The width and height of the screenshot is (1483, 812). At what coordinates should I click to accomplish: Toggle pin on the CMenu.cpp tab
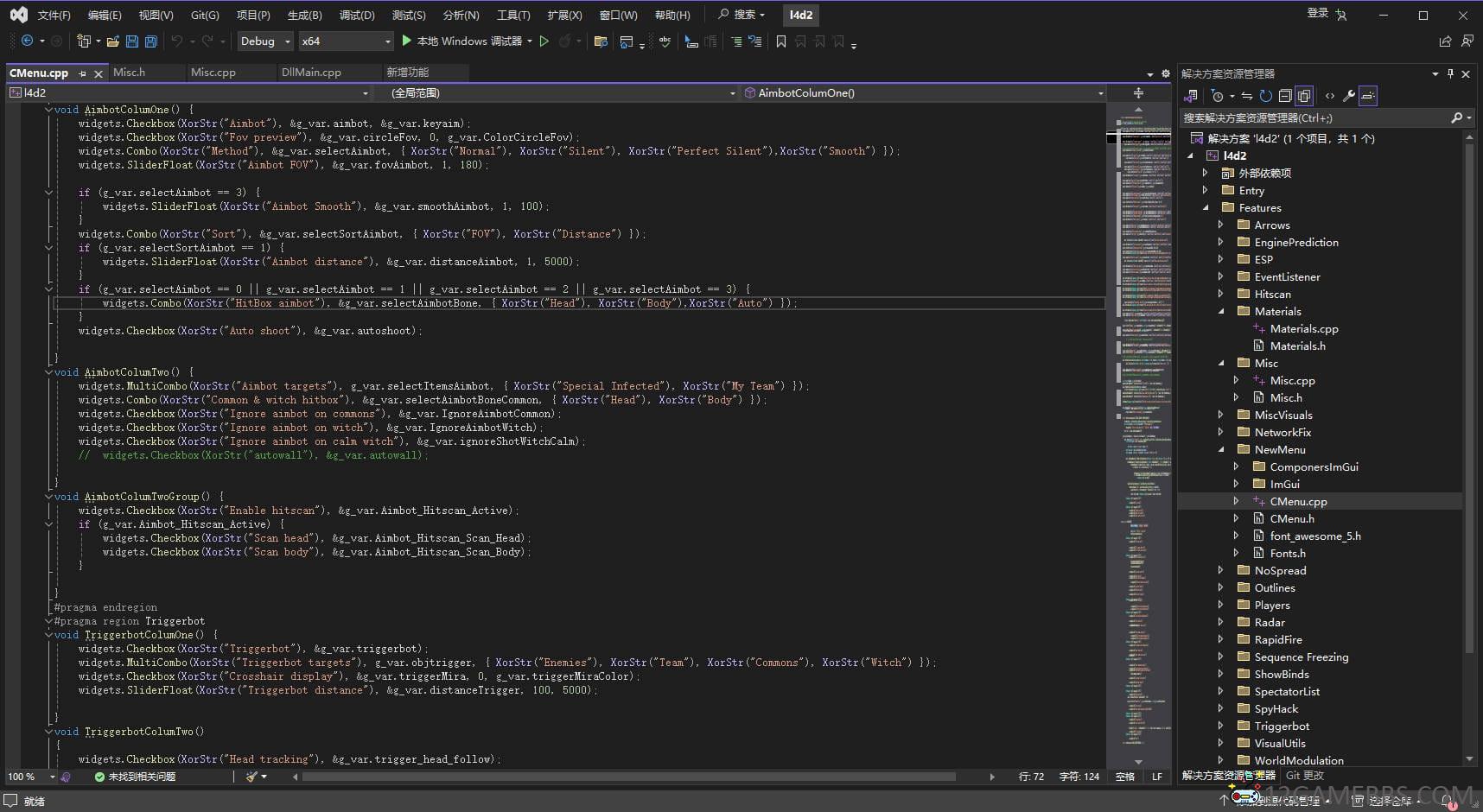tap(83, 73)
